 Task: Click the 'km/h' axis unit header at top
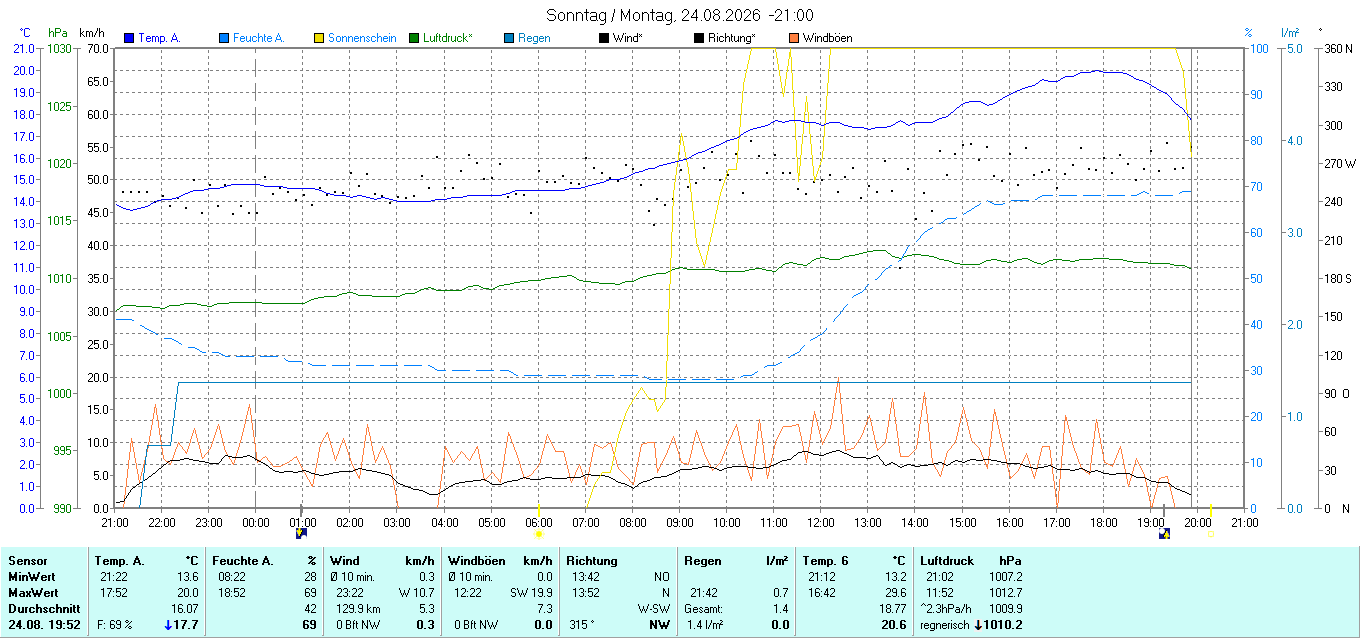click(91, 33)
